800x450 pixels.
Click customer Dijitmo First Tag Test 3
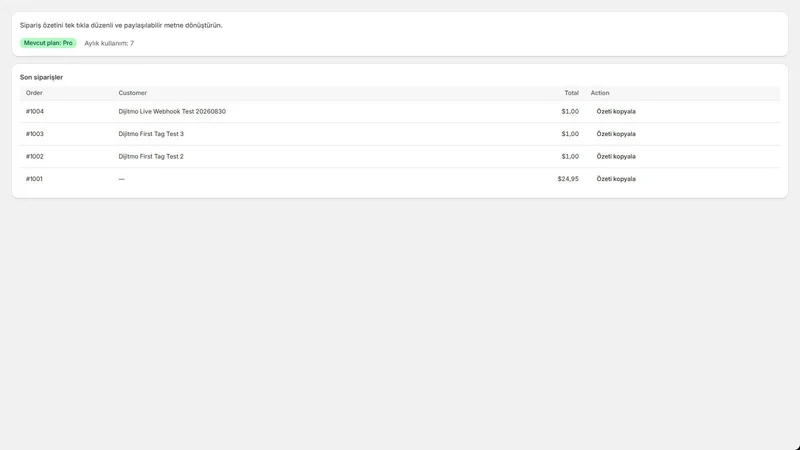pos(151,134)
